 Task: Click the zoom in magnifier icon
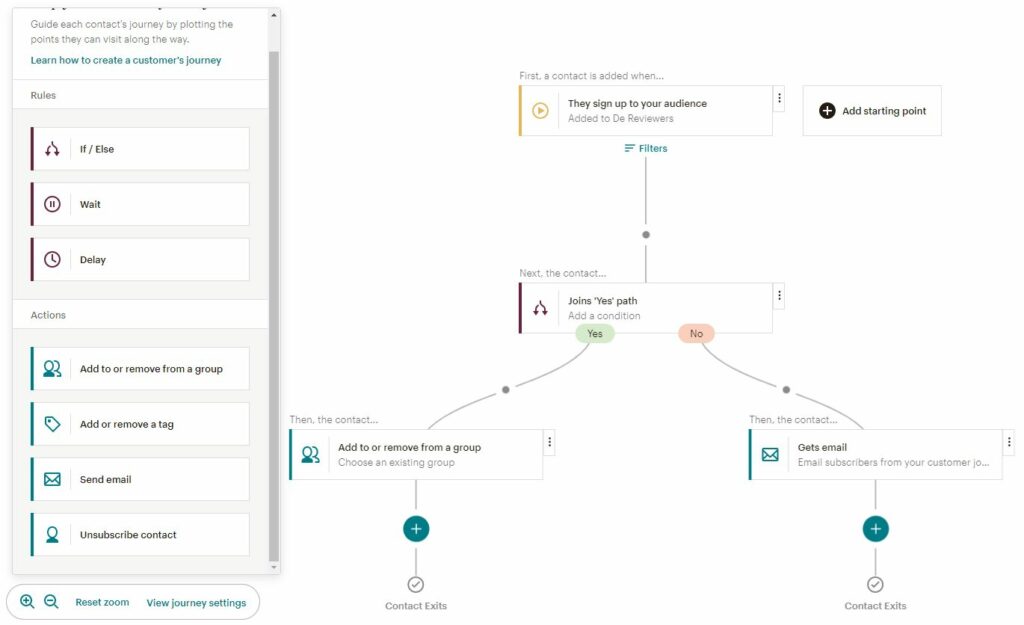coord(27,602)
